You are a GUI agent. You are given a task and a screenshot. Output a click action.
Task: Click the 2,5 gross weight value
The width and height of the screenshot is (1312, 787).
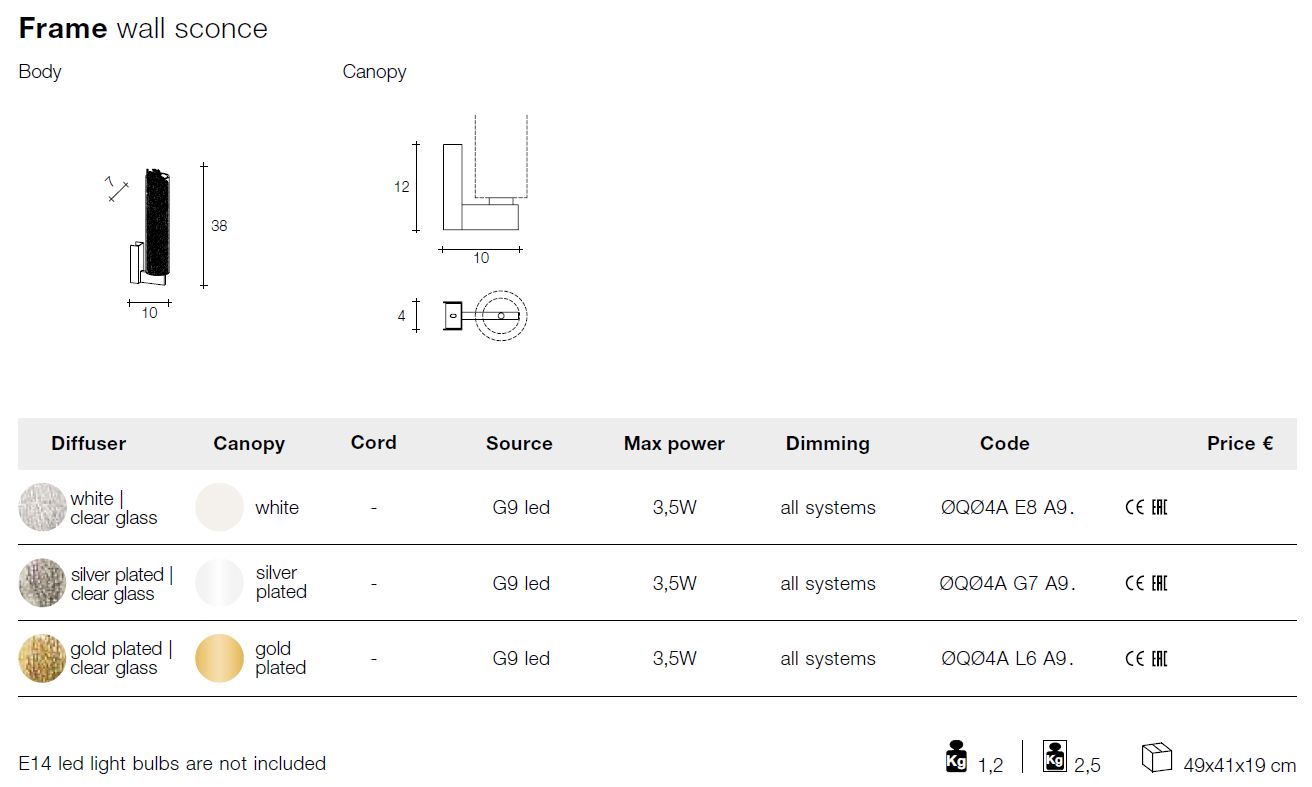click(x=1087, y=766)
